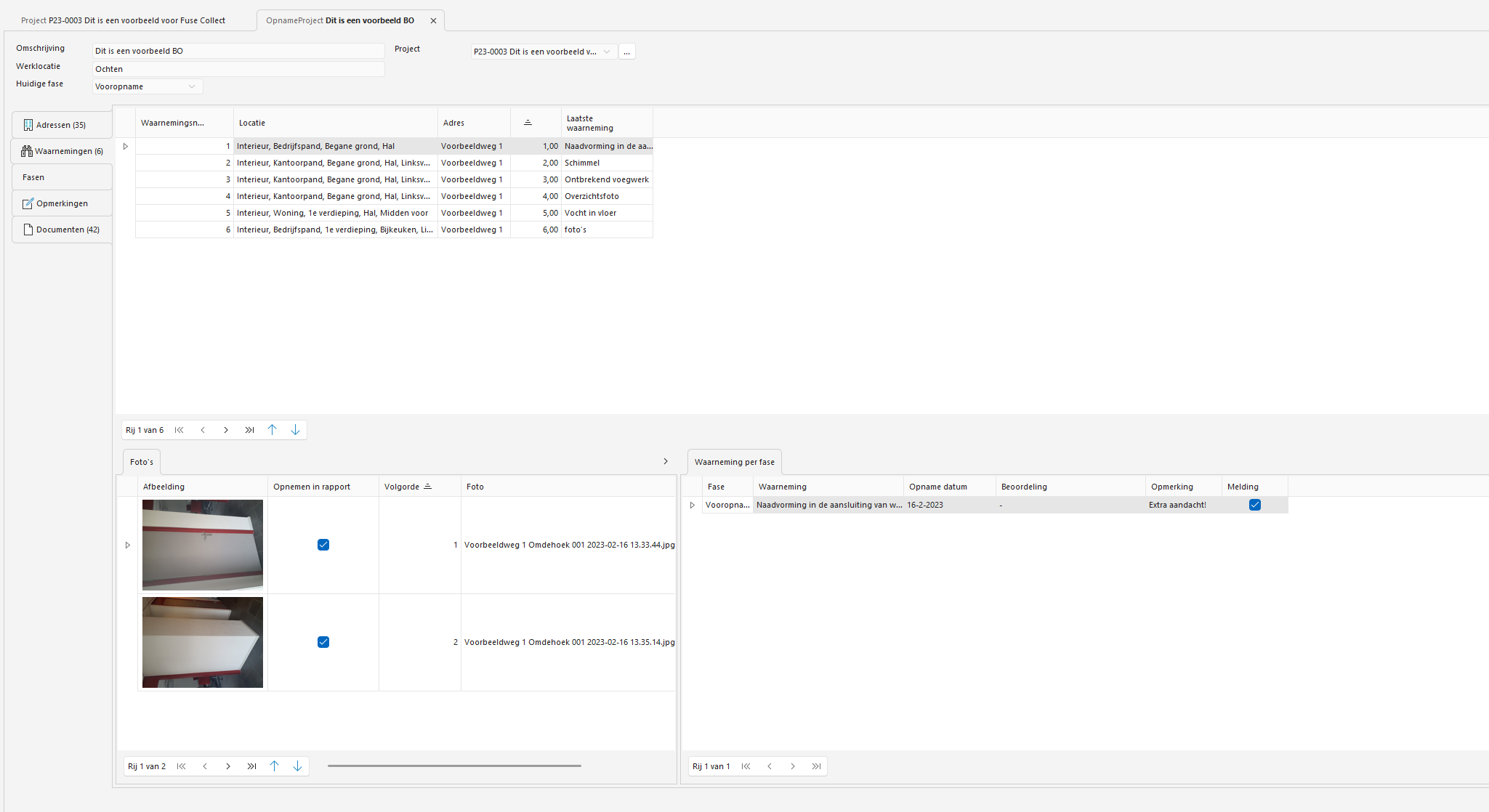The height and width of the screenshot is (812, 1489).
Task: Sort by Adres column header
Action: 474,123
